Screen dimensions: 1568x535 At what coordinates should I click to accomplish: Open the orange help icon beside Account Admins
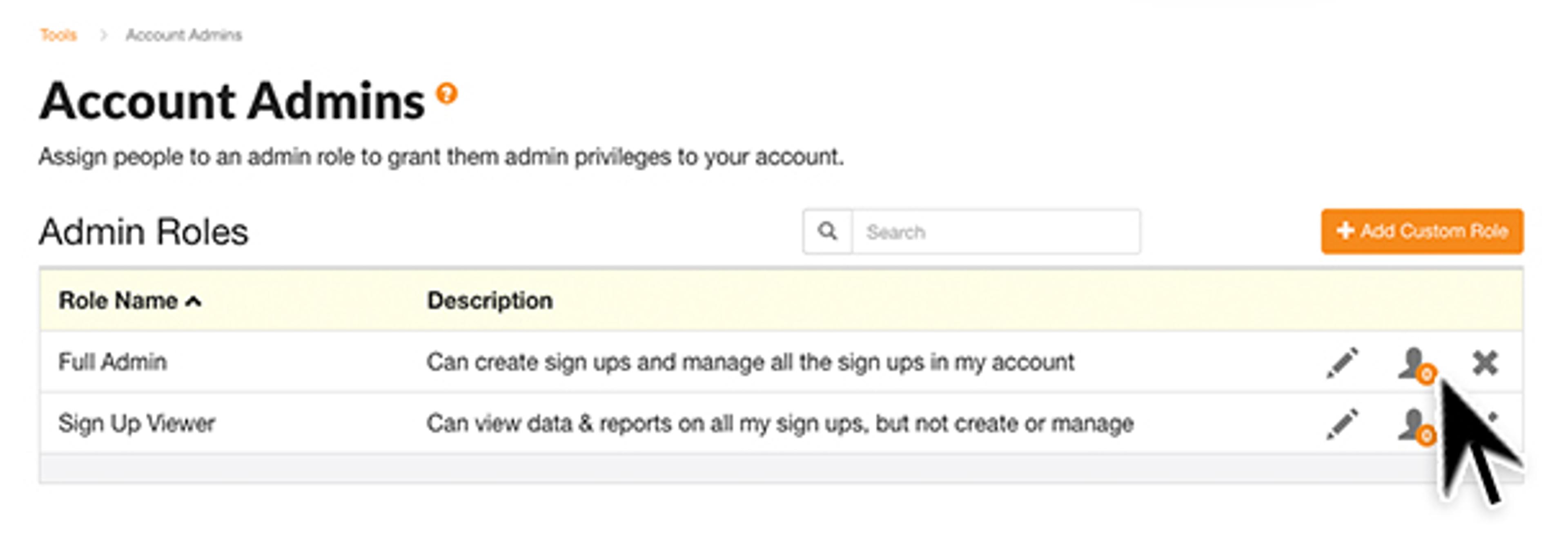pyautogui.click(x=446, y=94)
